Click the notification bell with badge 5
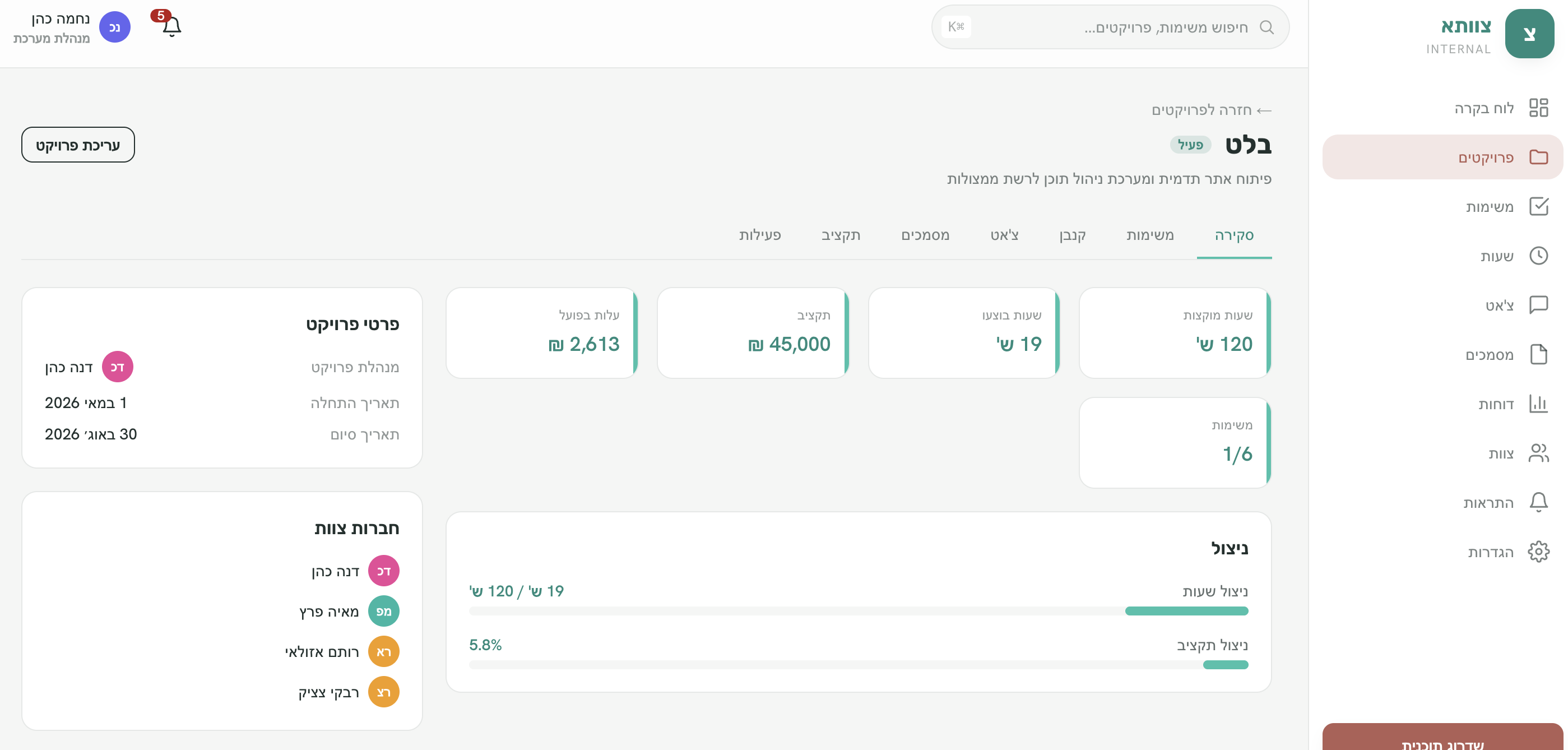This screenshot has height=750, width=1568. 171,26
